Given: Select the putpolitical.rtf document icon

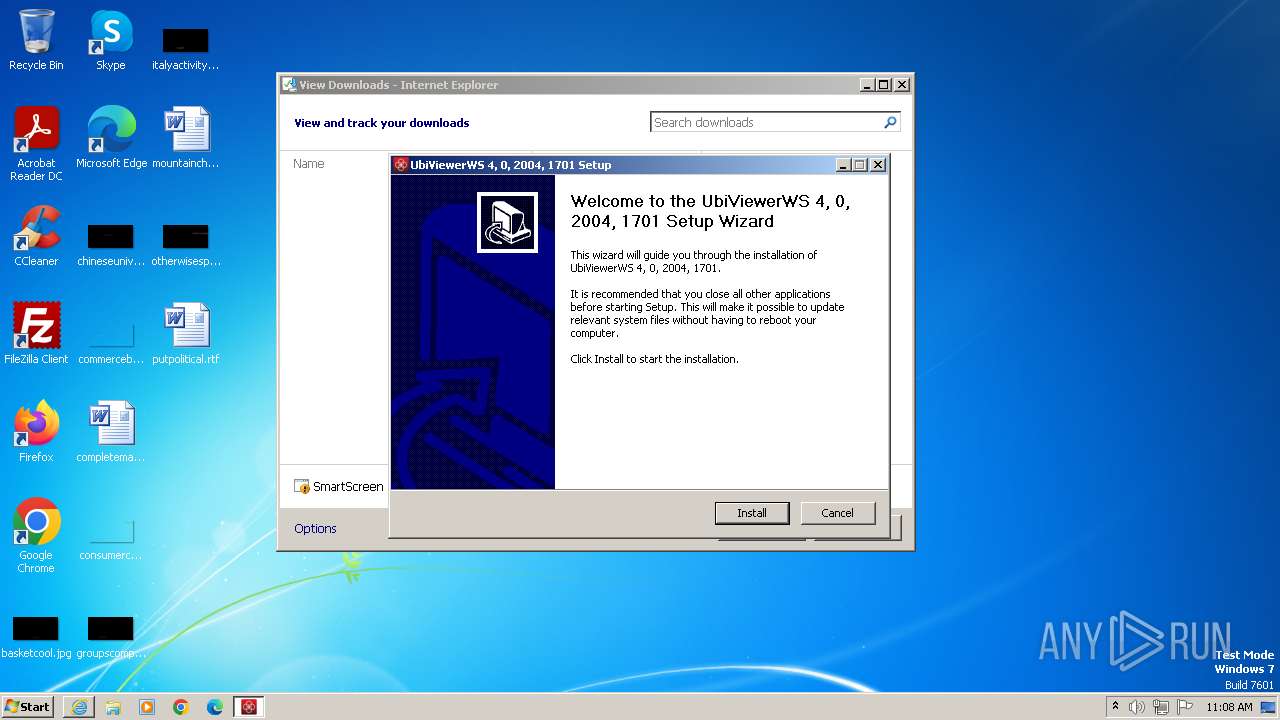Looking at the screenshot, I should [x=186, y=333].
